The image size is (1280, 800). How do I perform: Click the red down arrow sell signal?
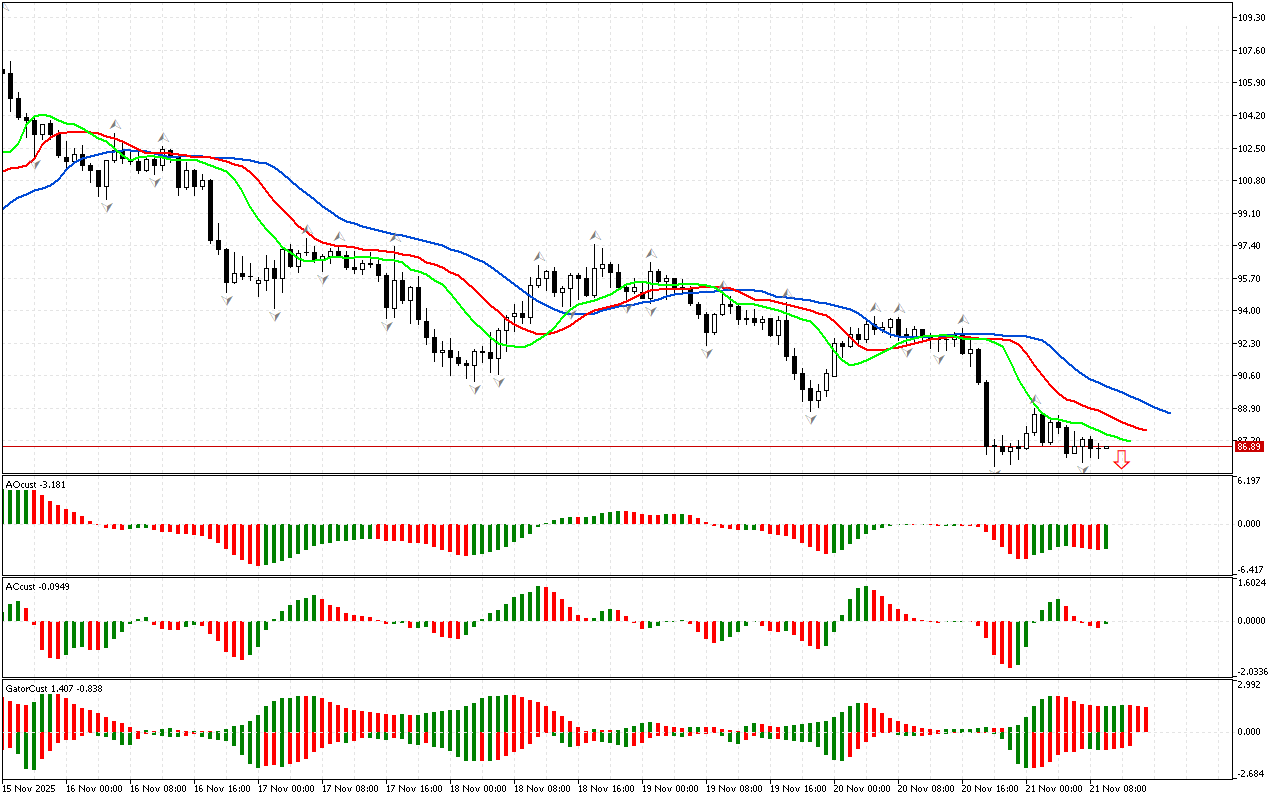[1122, 459]
